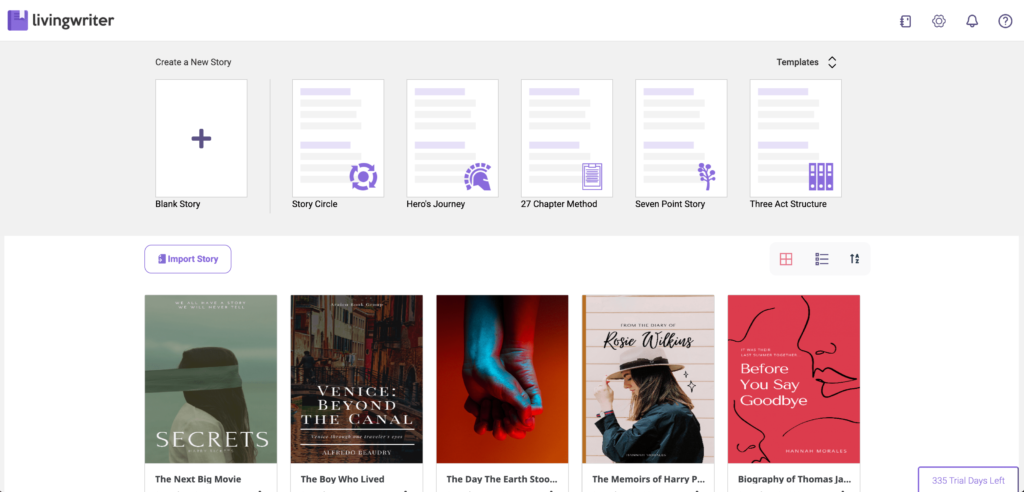The image size is (1024, 492).
Task: Open settings gear icon in header
Action: 939,21
